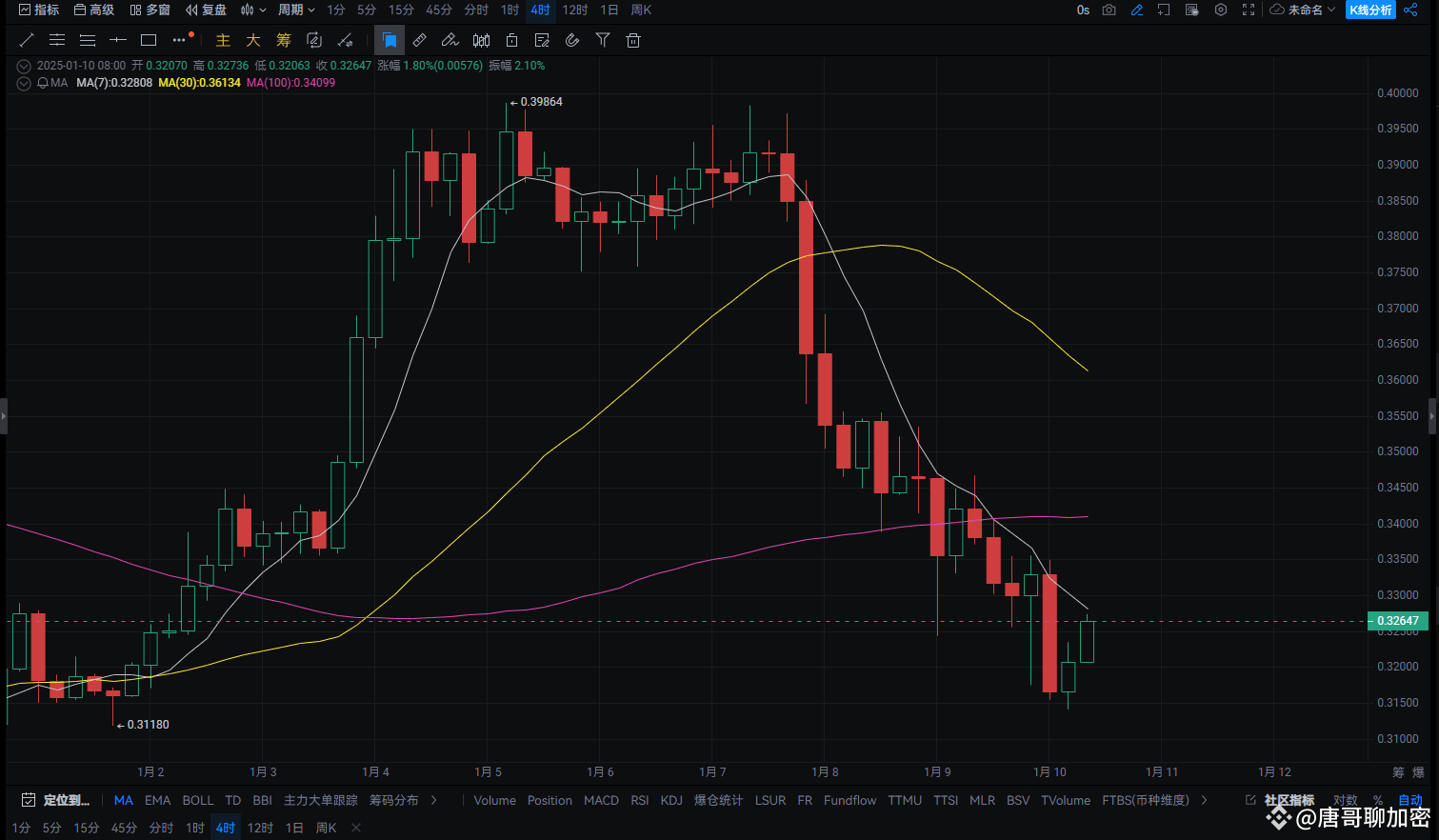The height and width of the screenshot is (840, 1439).
Task: Select the parallel channel line tool
Action: [57, 40]
